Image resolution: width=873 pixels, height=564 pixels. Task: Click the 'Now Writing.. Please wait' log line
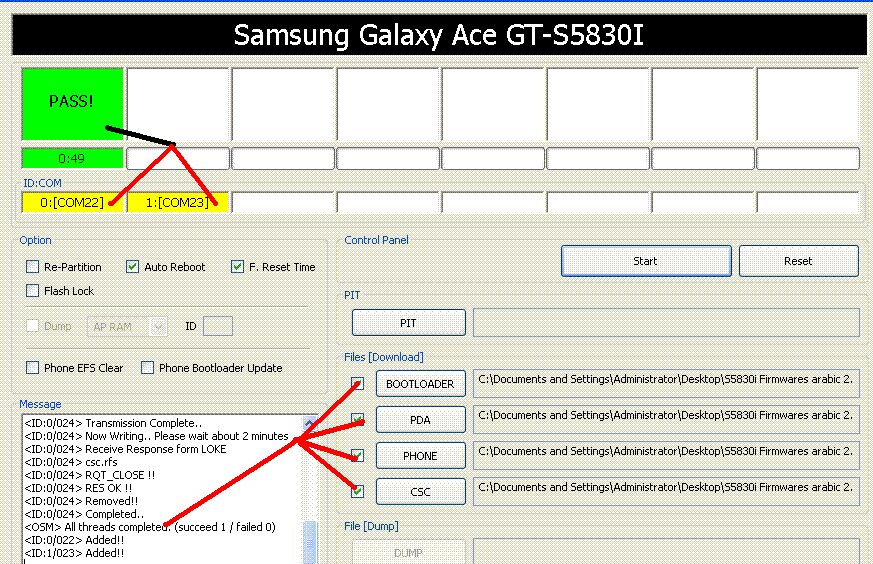156,436
